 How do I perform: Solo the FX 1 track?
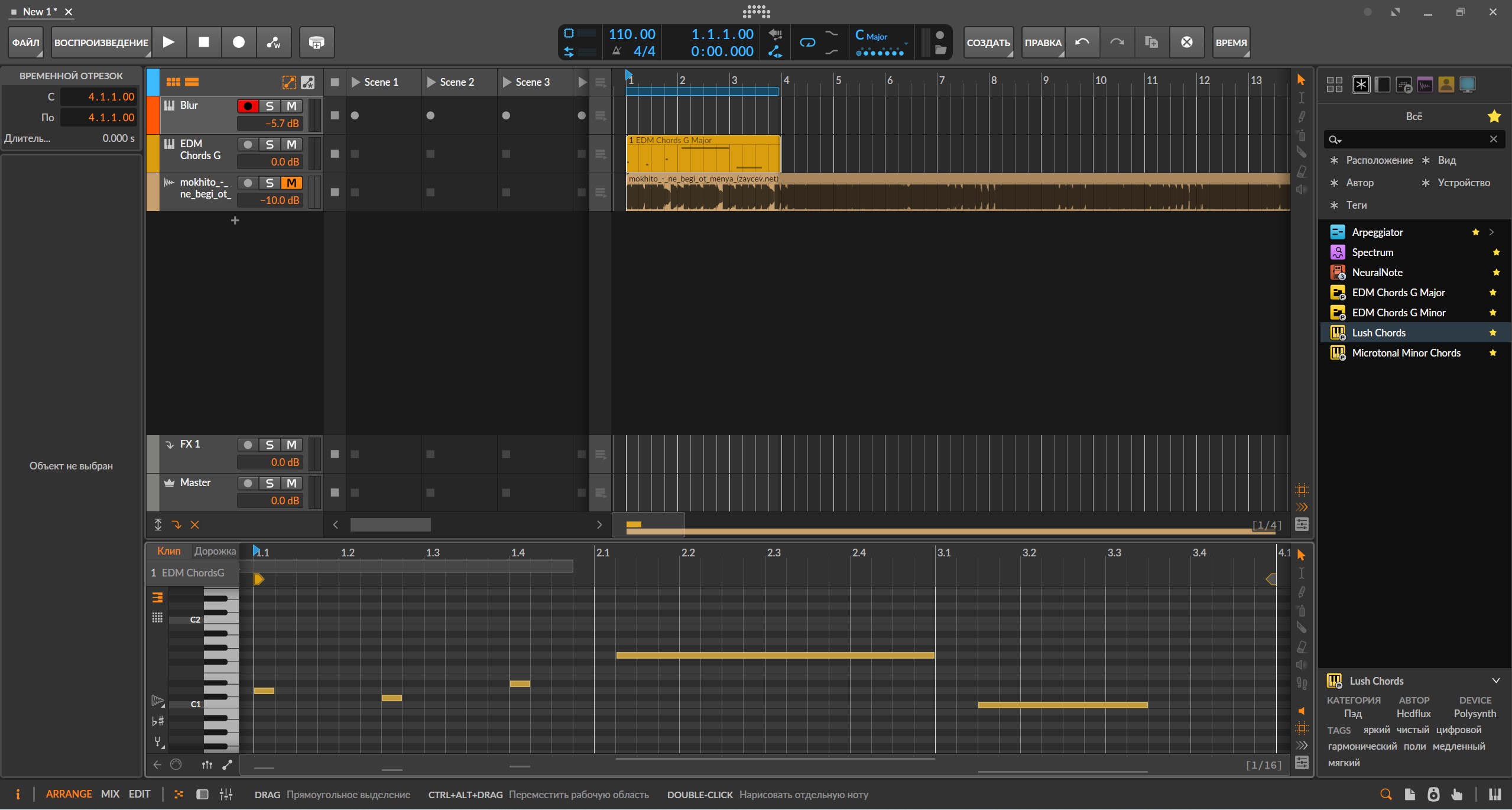coord(270,445)
